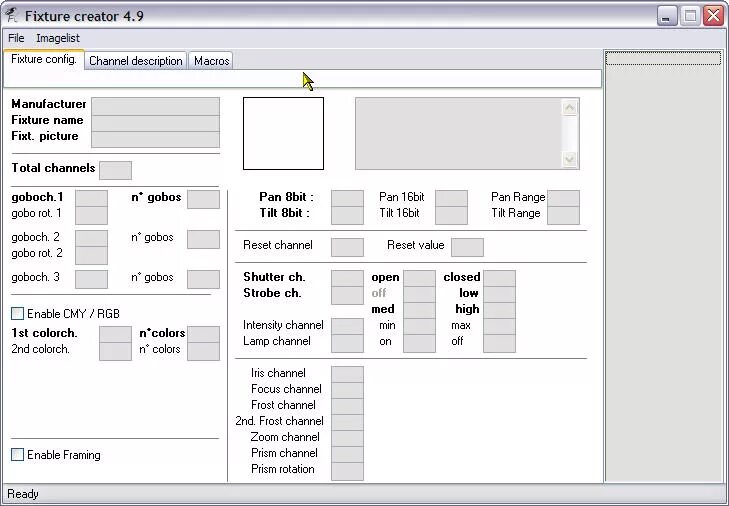Screen dimensions: 729x506
Task: Select the dotted item in right list panel
Action: (x=663, y=58)
